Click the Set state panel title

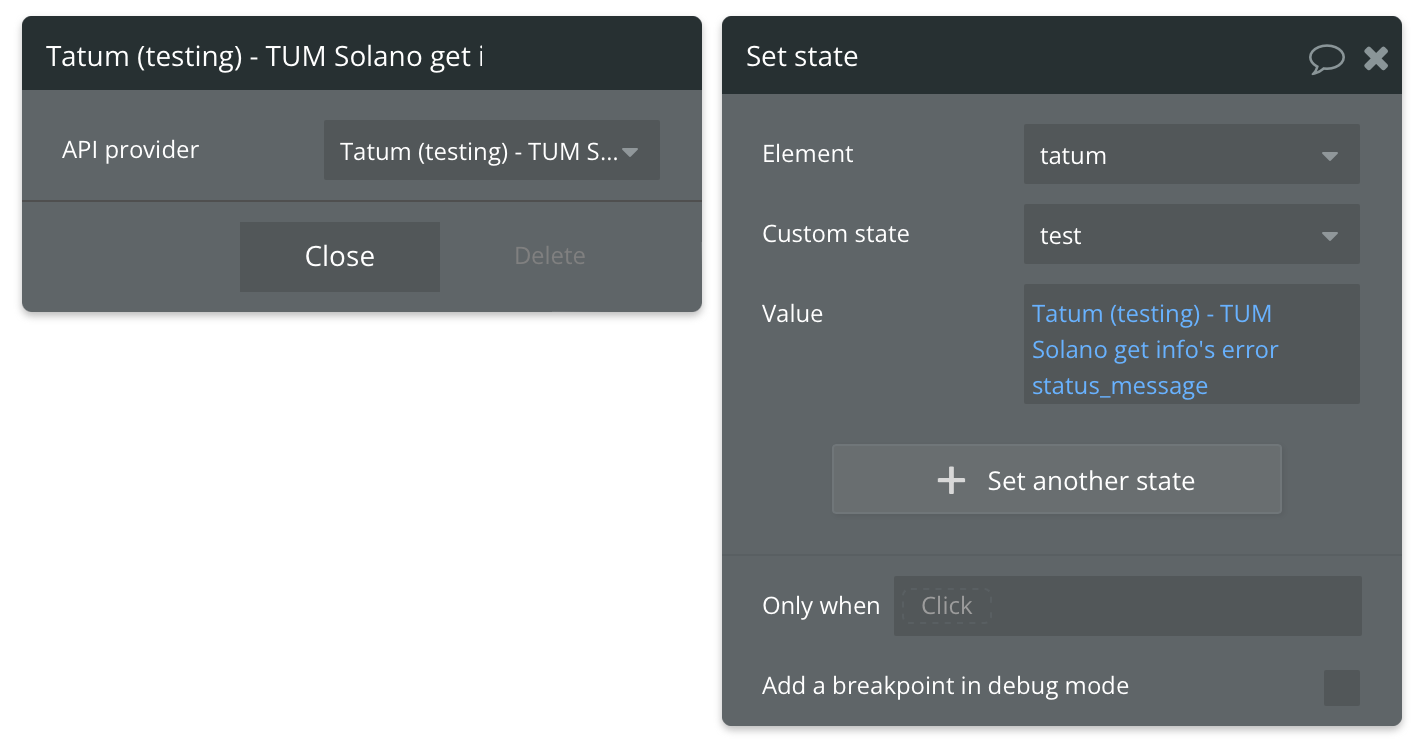coord(802,56)
